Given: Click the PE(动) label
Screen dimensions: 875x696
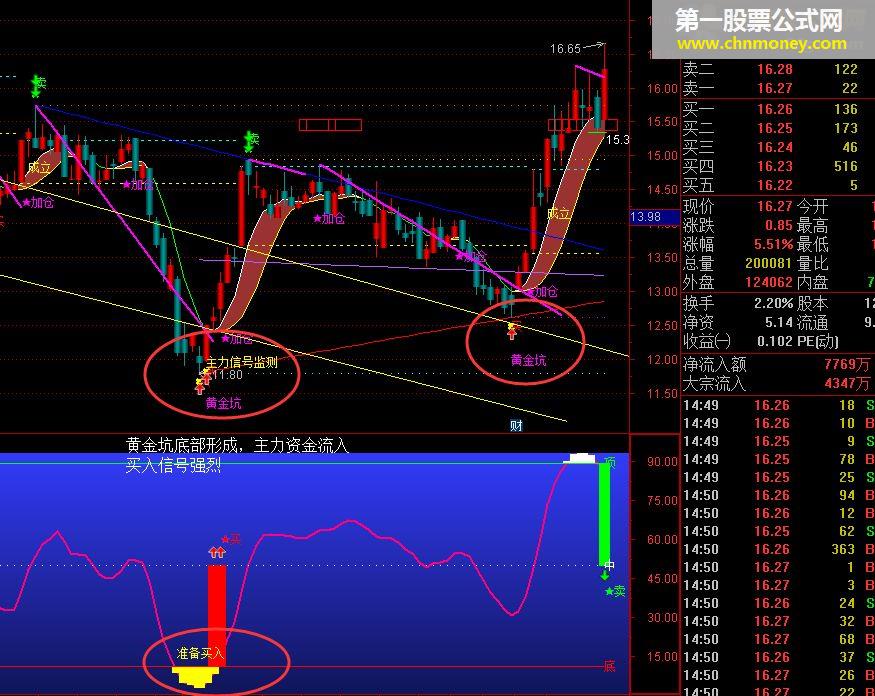Looking at the screenshot, I should (x=818, y=341).
